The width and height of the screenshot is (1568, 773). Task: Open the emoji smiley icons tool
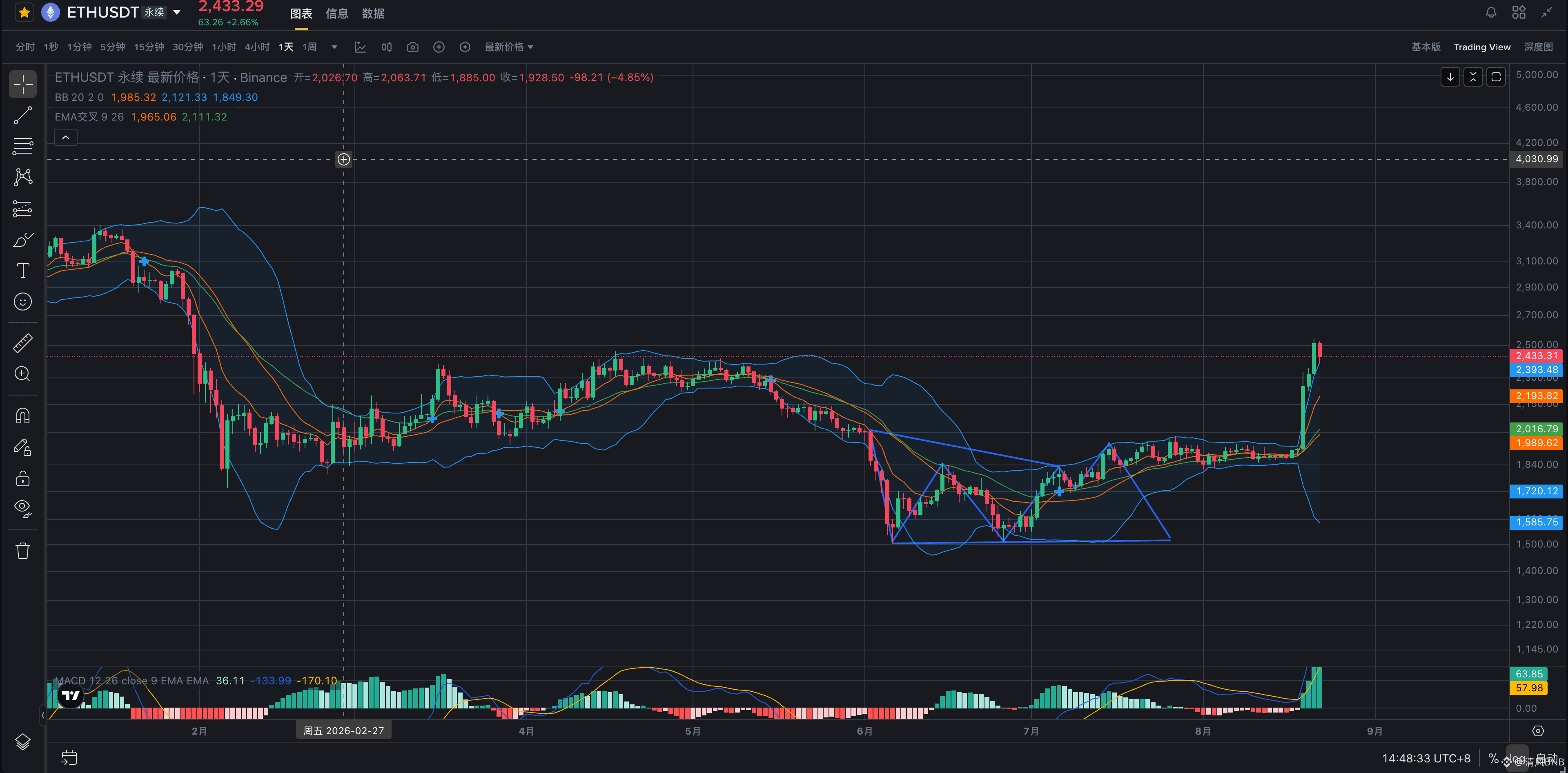pyautogui.click(x=22, y=302)
